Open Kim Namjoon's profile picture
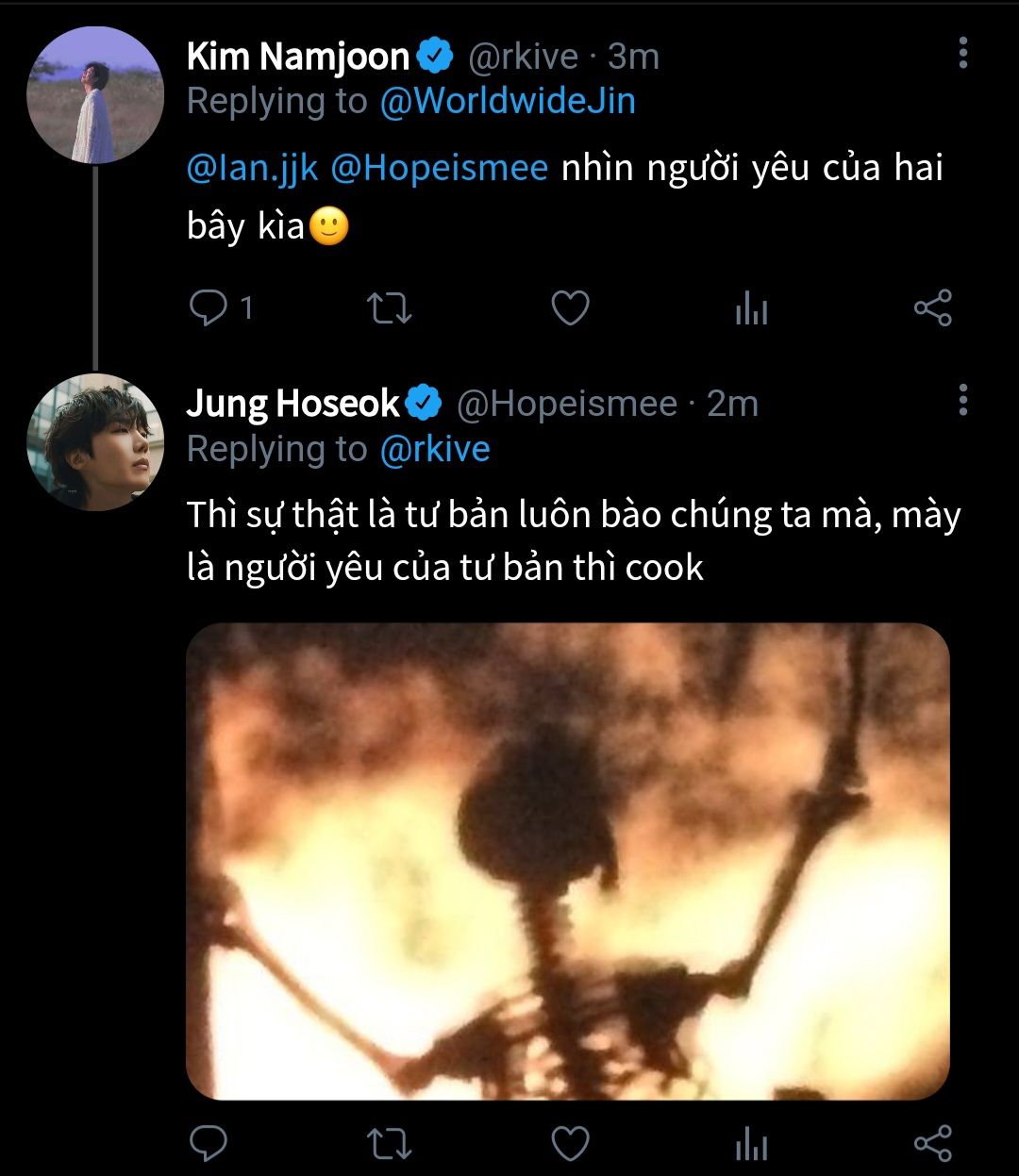Screen dimensions: 1019x1176 tap(95, 95)
